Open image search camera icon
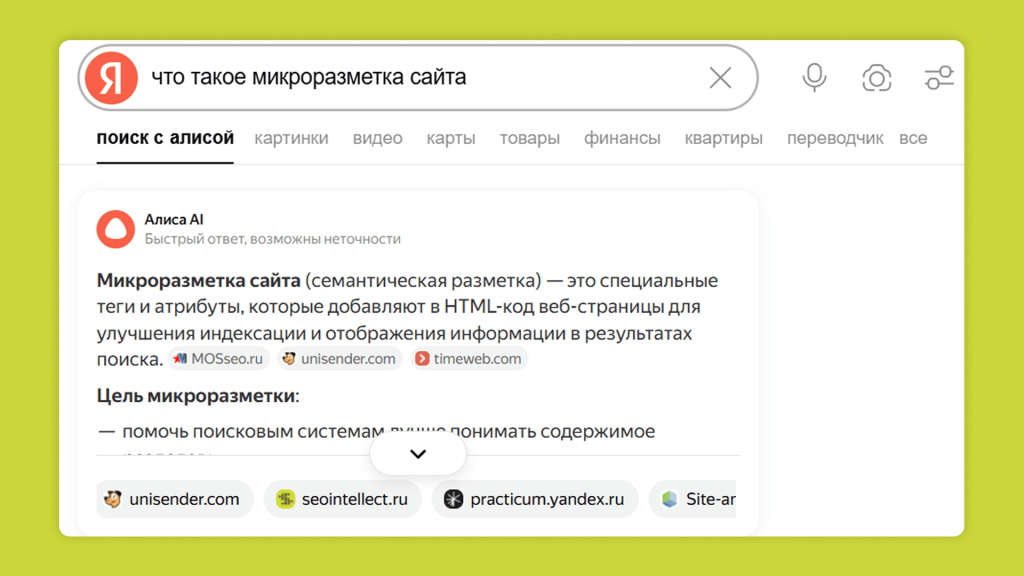This screenshot has width=1024, height=576. (x=876, y=78)
